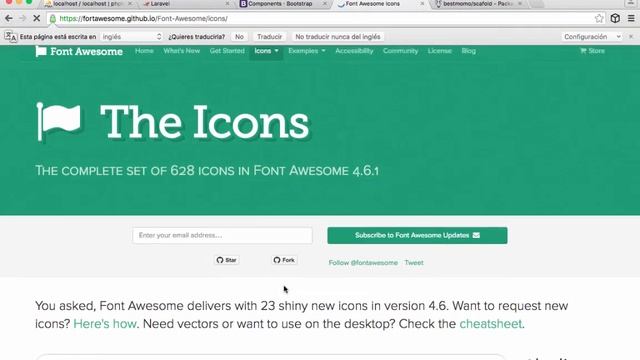Open the cube extension icon in the toolbar
This screenshot has width=640, height=360.
pos(615,18)
